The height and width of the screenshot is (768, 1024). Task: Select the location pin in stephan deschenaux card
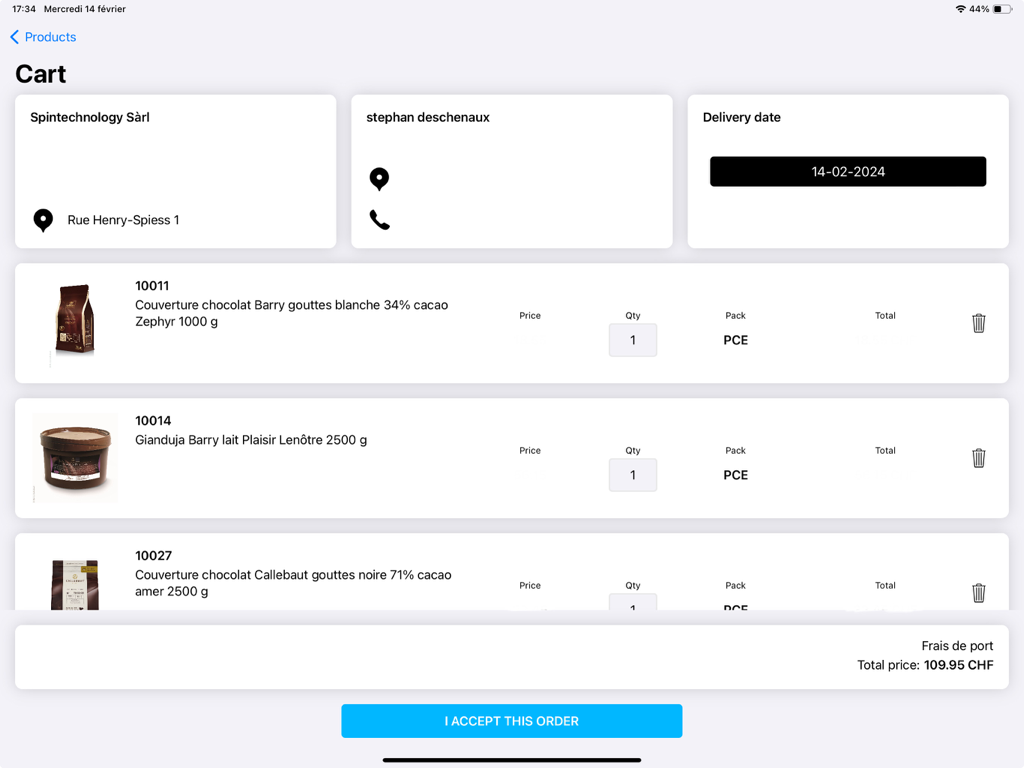[379, 178]
